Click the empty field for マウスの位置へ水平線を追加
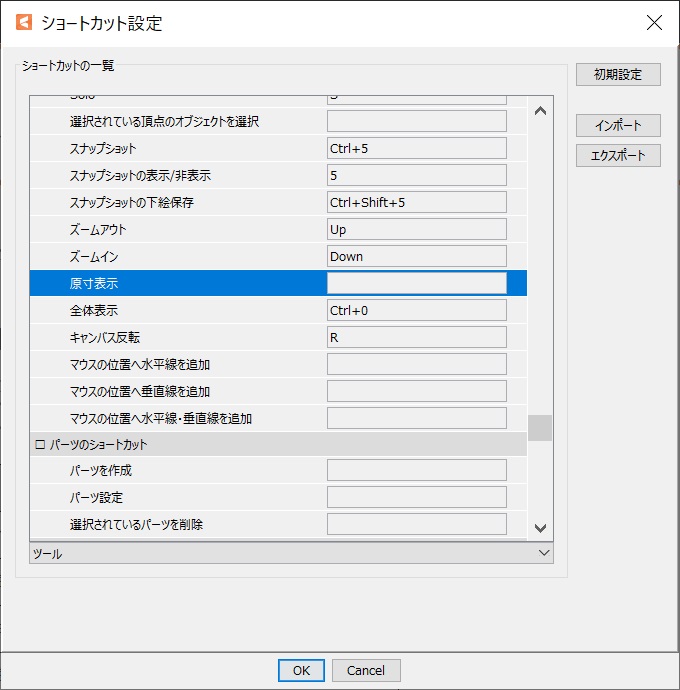680x690 pixels. click(x=416, y=364)
